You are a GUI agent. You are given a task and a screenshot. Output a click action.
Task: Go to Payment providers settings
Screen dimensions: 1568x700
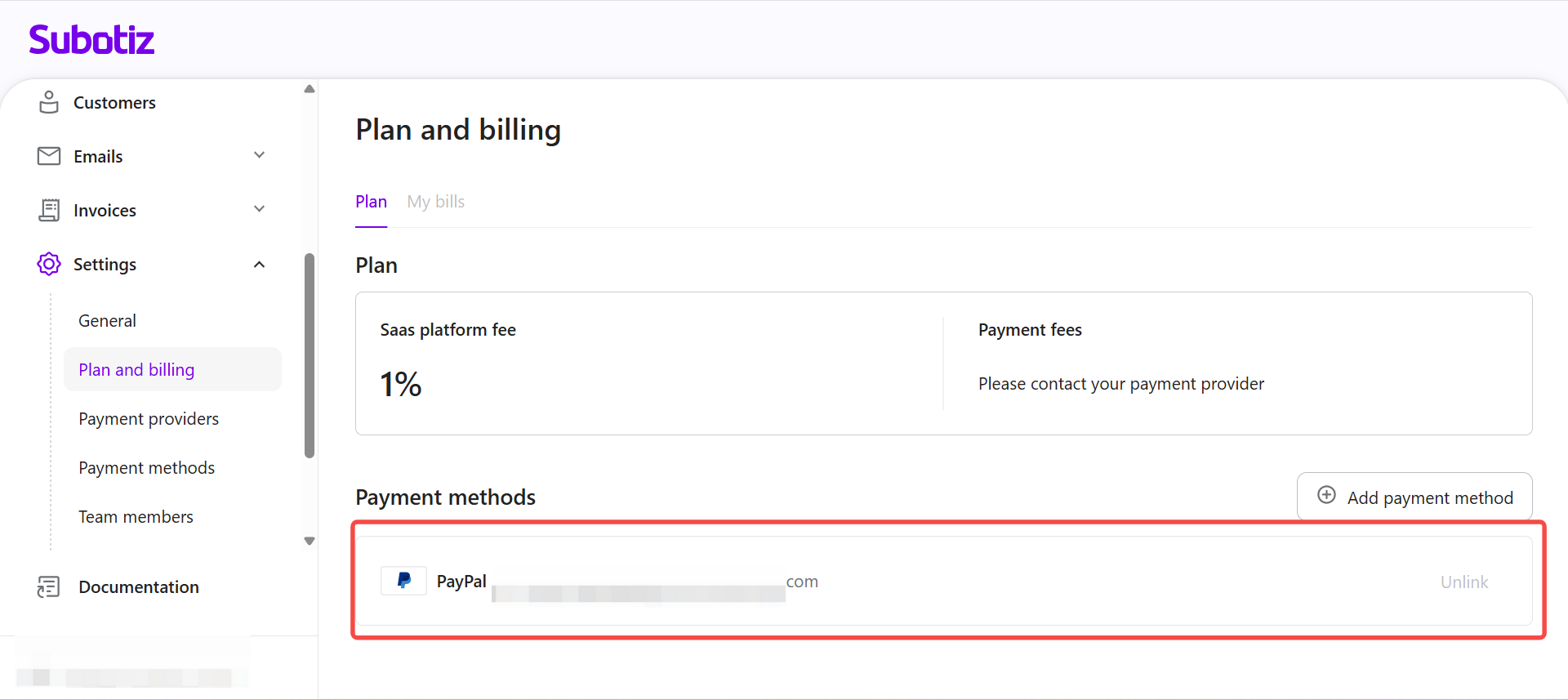click(x=149, y=419)
